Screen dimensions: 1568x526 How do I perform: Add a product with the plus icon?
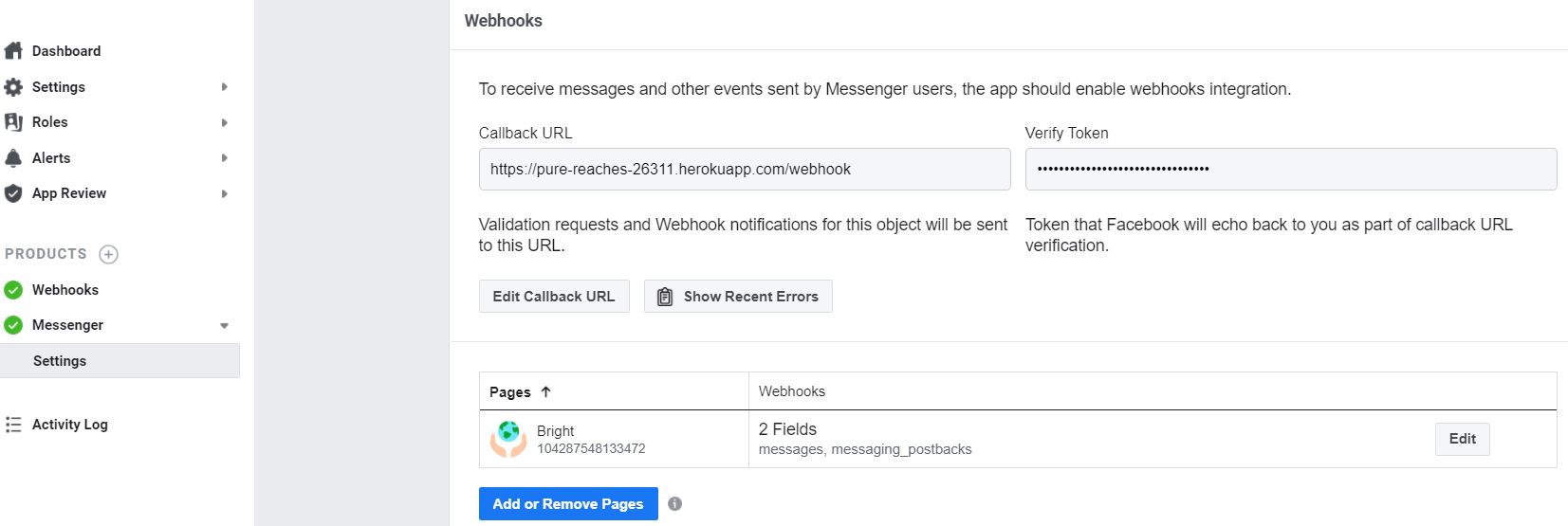pyautogui.click(x=109, y=254)
